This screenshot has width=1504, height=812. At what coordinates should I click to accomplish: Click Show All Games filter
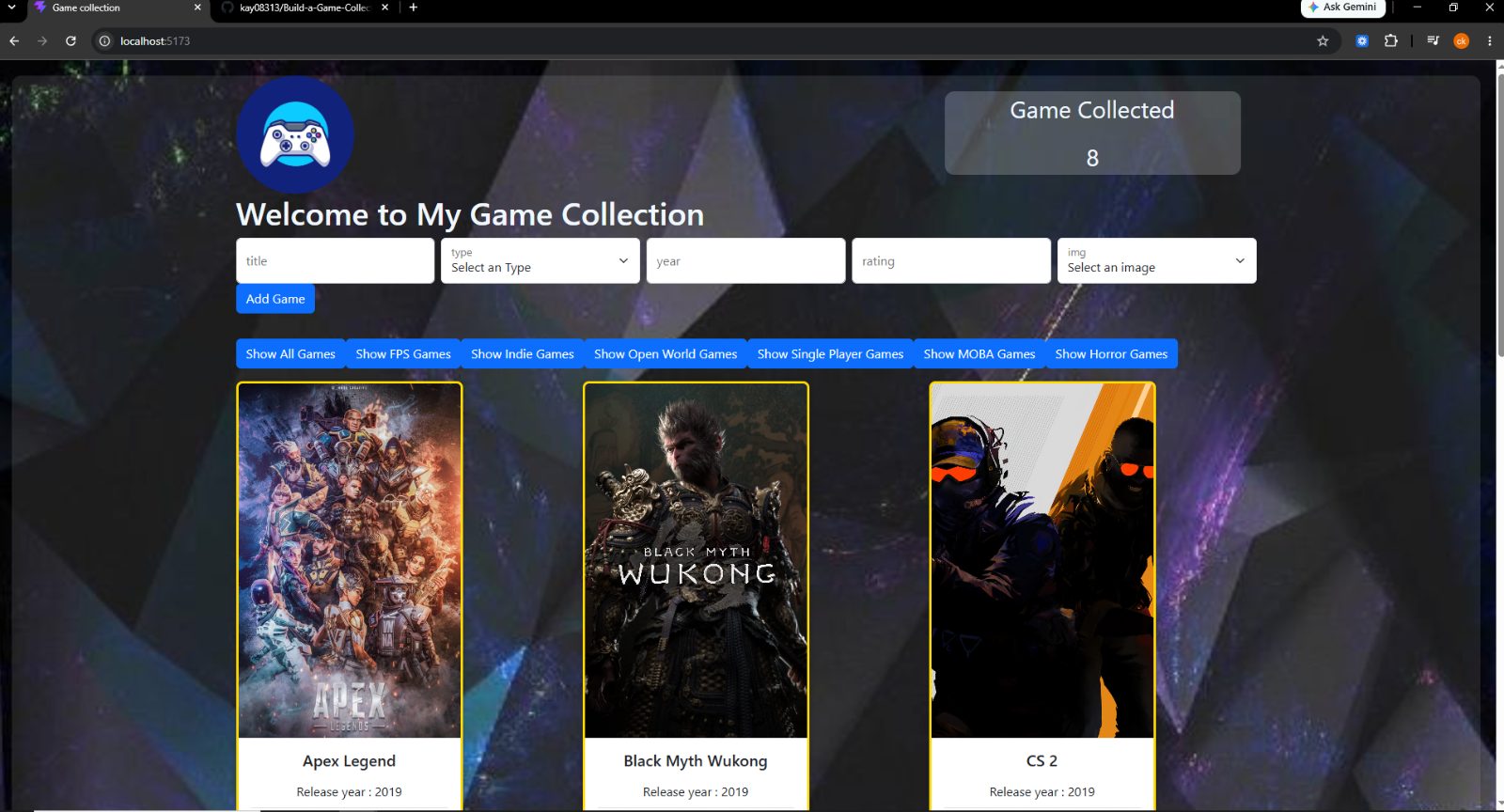(290, 353)
